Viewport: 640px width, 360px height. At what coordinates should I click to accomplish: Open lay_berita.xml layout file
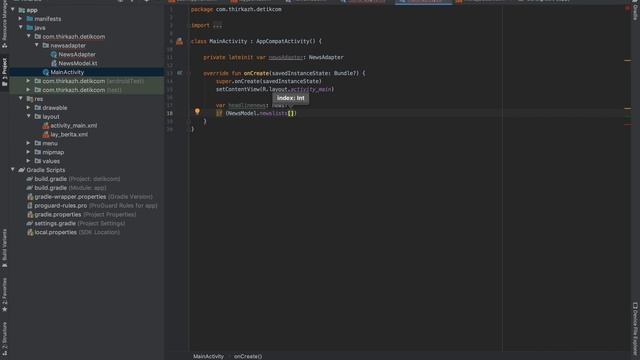(69, 135)
